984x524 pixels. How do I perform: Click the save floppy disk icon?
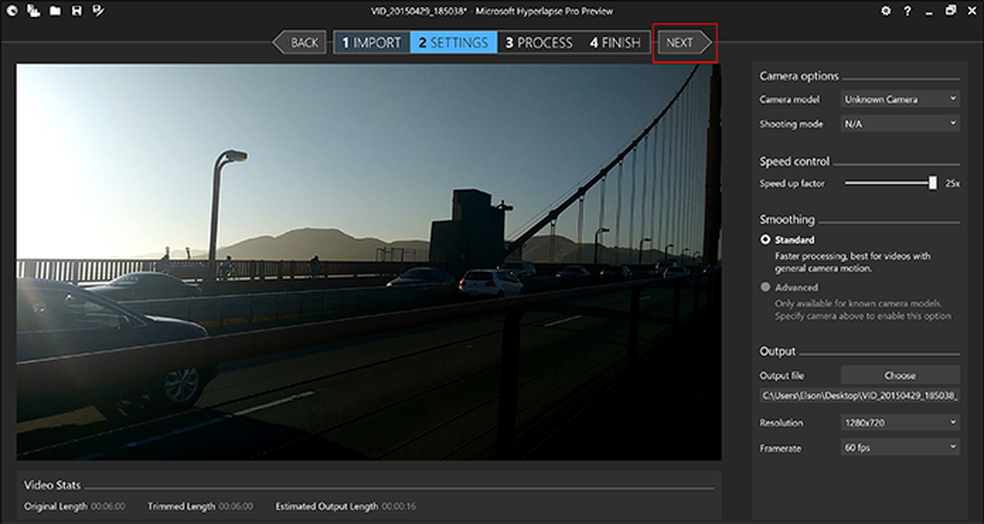[77, 11]
